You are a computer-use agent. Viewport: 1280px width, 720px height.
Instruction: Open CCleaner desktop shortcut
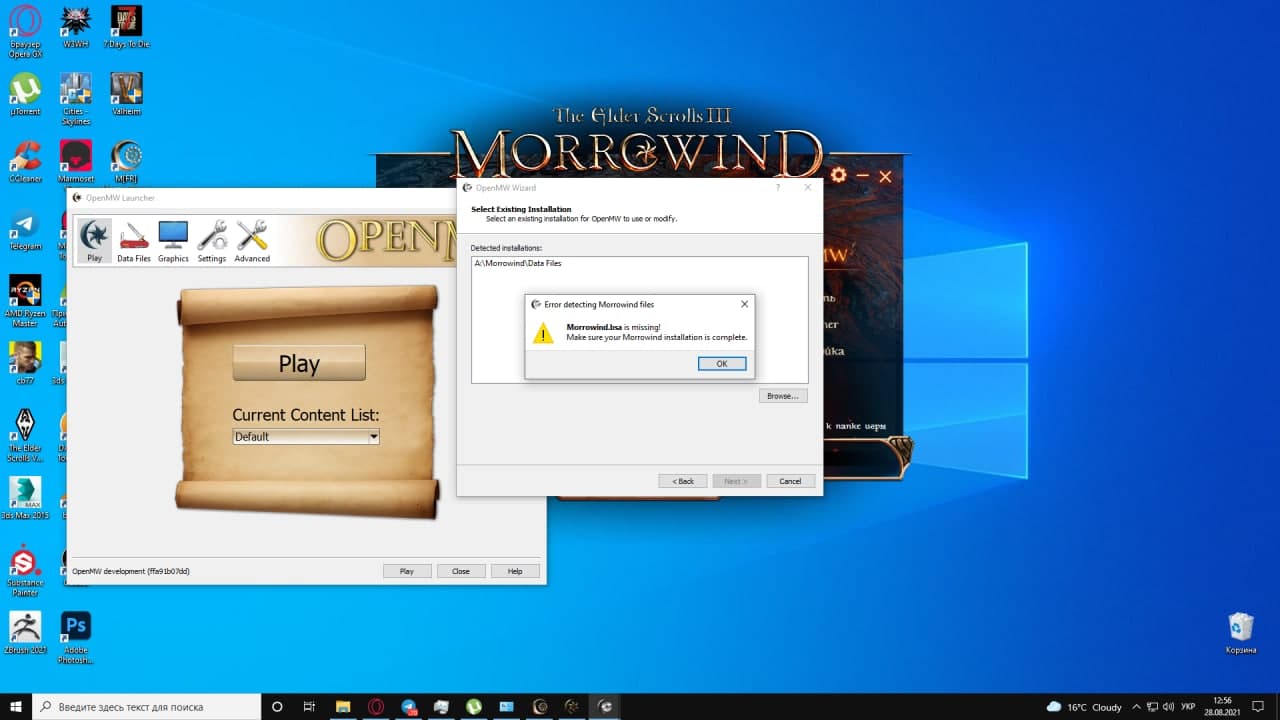[x=25, y=161]
